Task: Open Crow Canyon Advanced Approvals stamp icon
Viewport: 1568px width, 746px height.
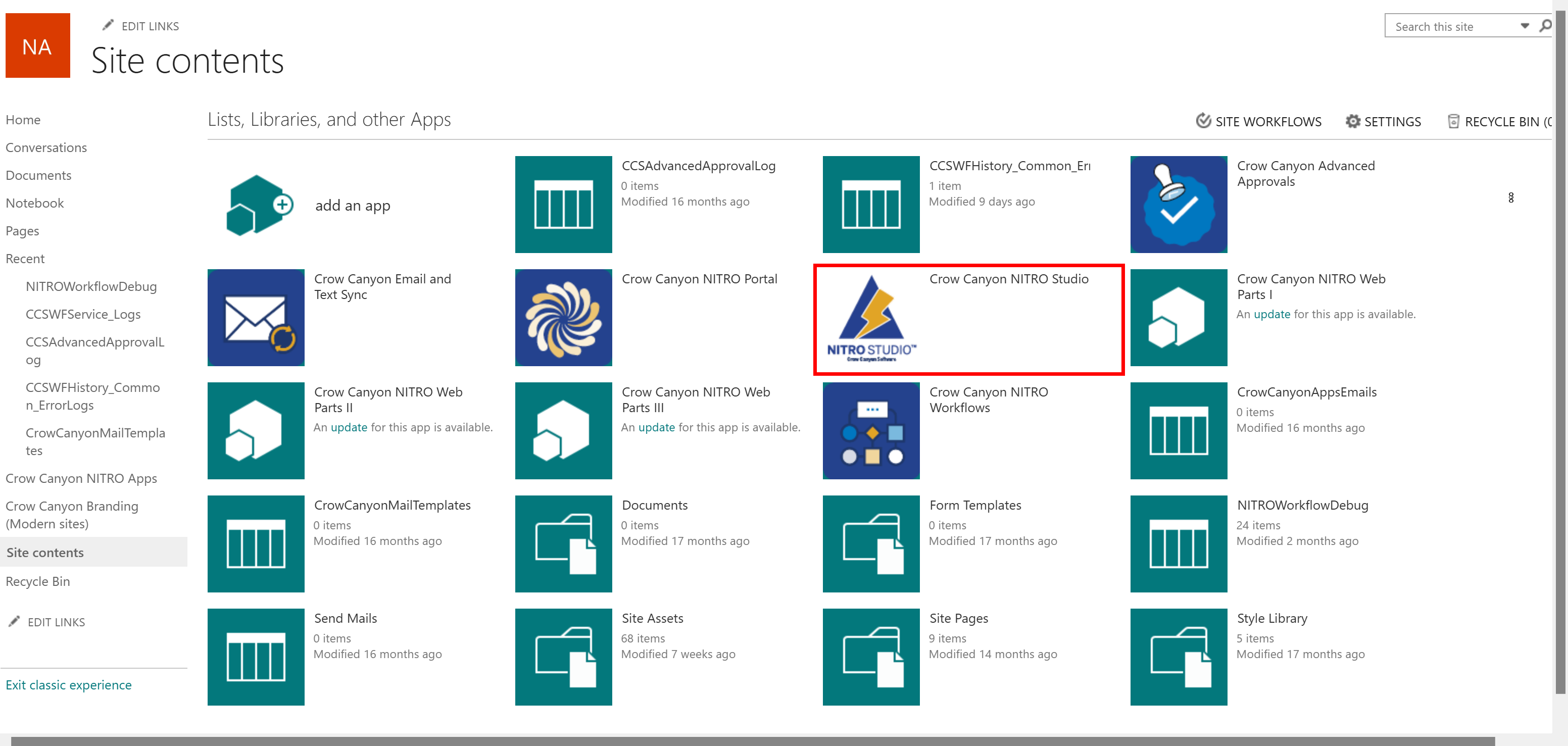Action: [1179, 205]
